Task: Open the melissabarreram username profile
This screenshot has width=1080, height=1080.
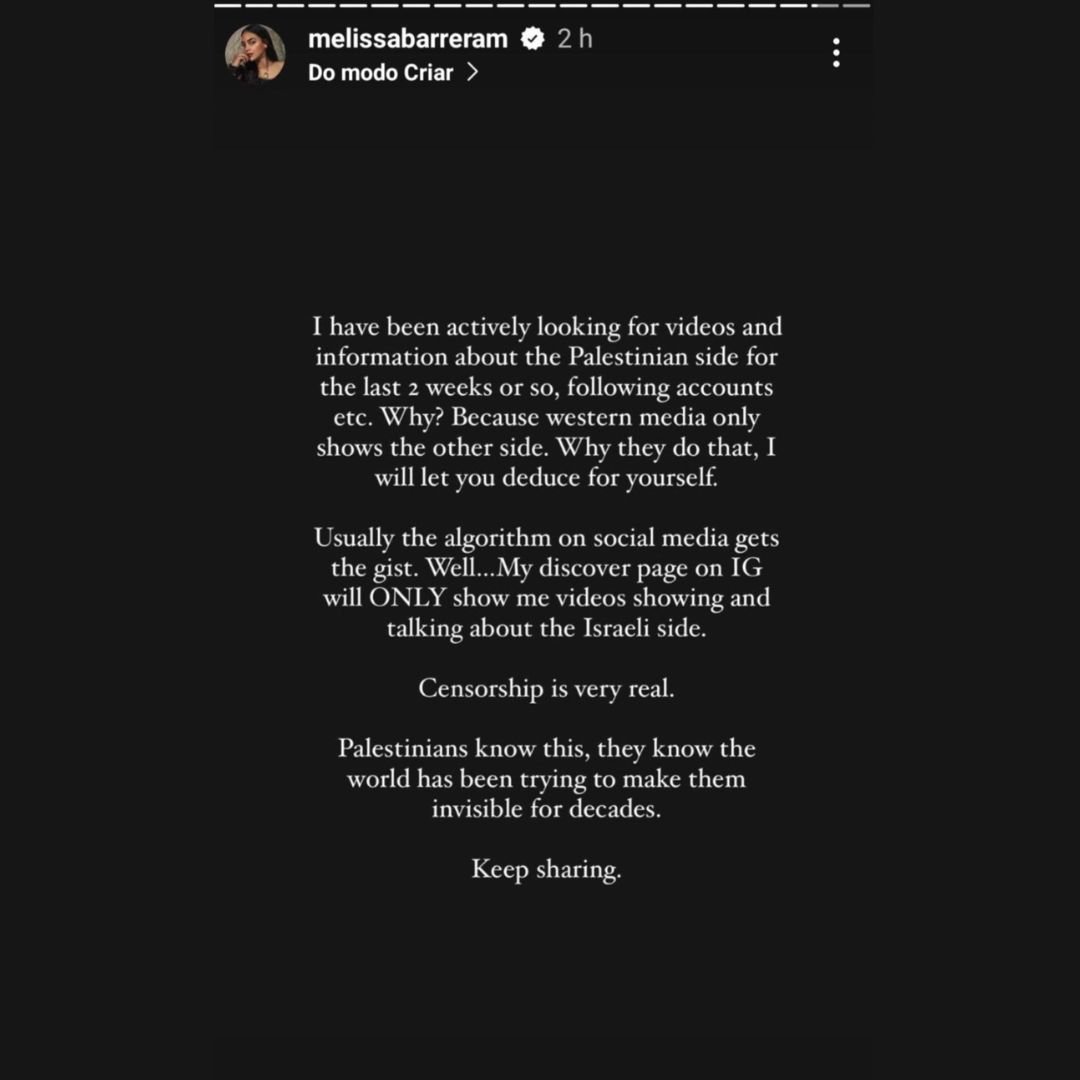Action: 408,39
